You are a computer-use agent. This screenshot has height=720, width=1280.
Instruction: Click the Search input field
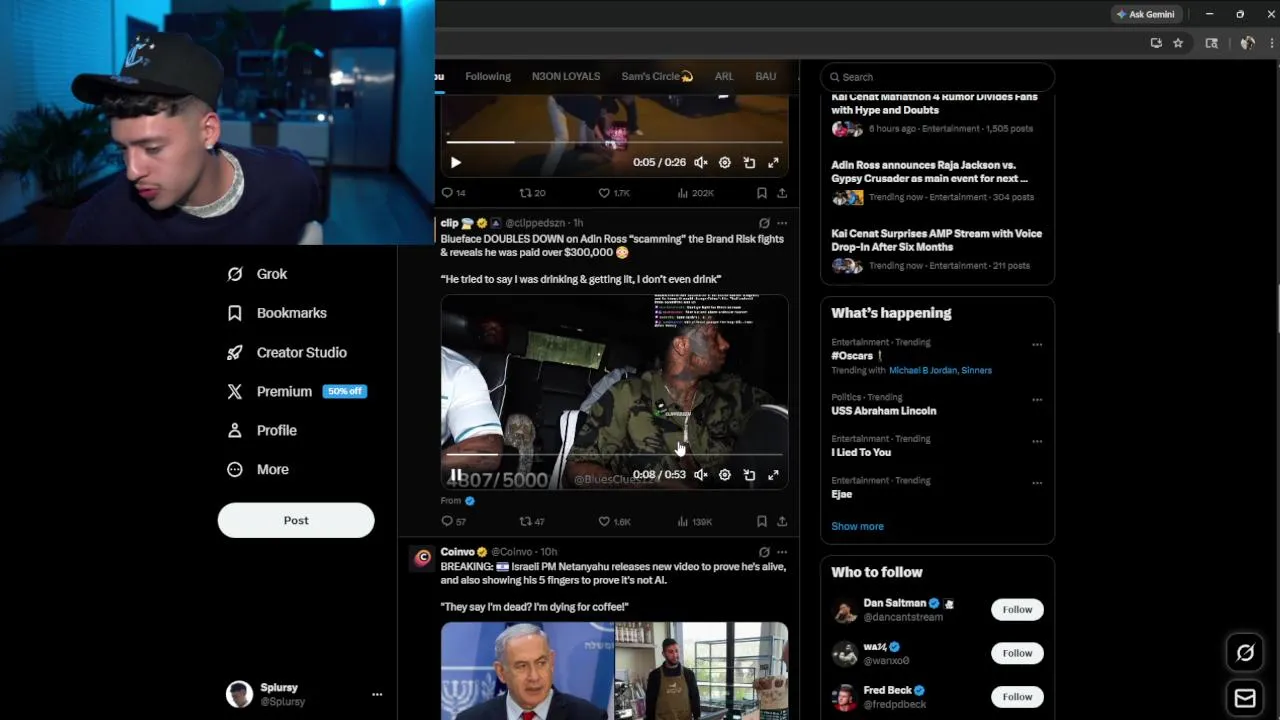[937, 77]
